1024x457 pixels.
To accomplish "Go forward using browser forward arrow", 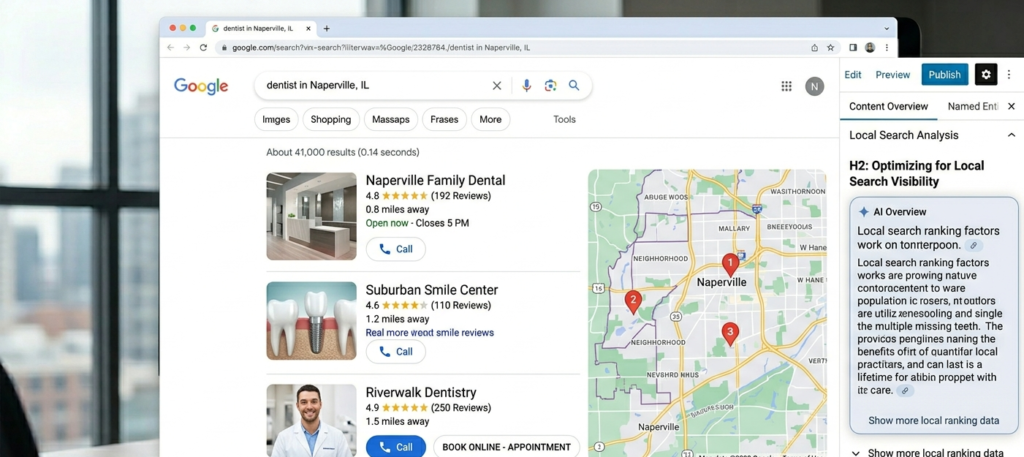I will [187, 48].
